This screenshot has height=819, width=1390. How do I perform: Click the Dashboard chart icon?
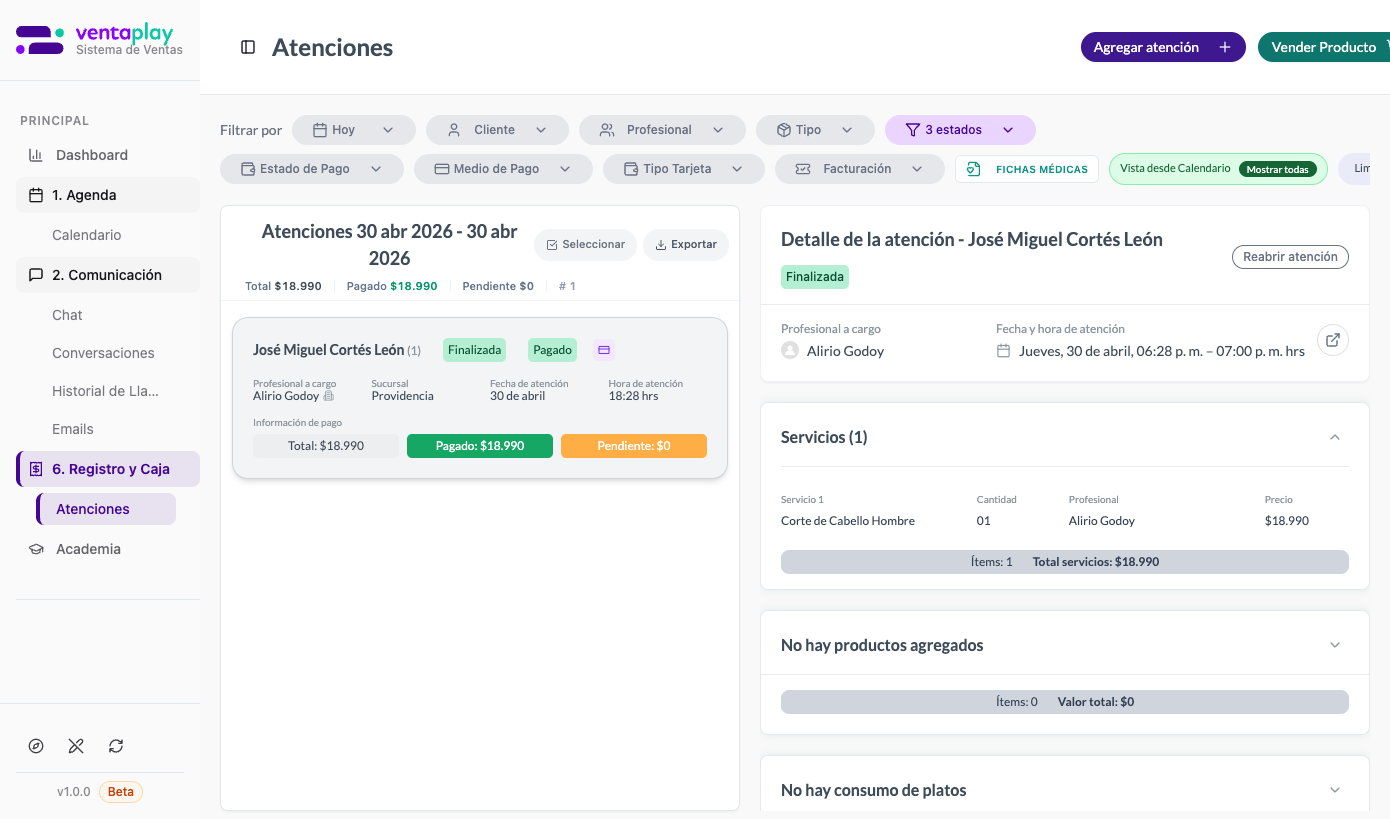(x=35, y=155)
